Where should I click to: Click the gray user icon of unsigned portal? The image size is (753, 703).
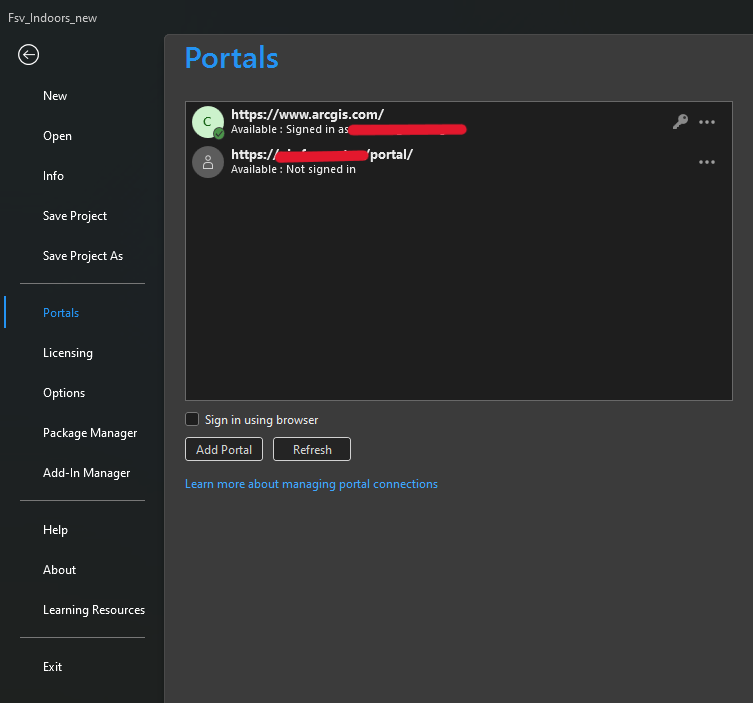pyautogui.click(x=208, y=162)
